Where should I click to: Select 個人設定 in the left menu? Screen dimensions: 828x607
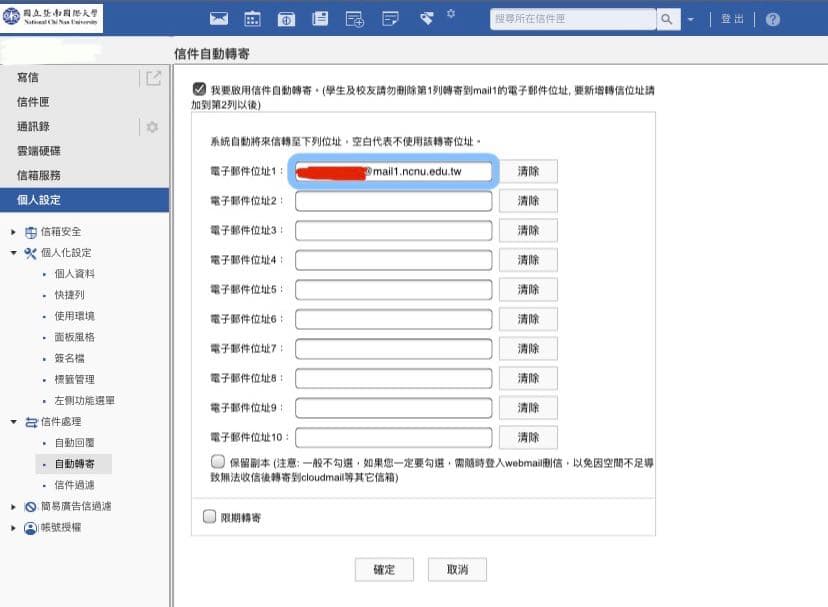[84, 200]
